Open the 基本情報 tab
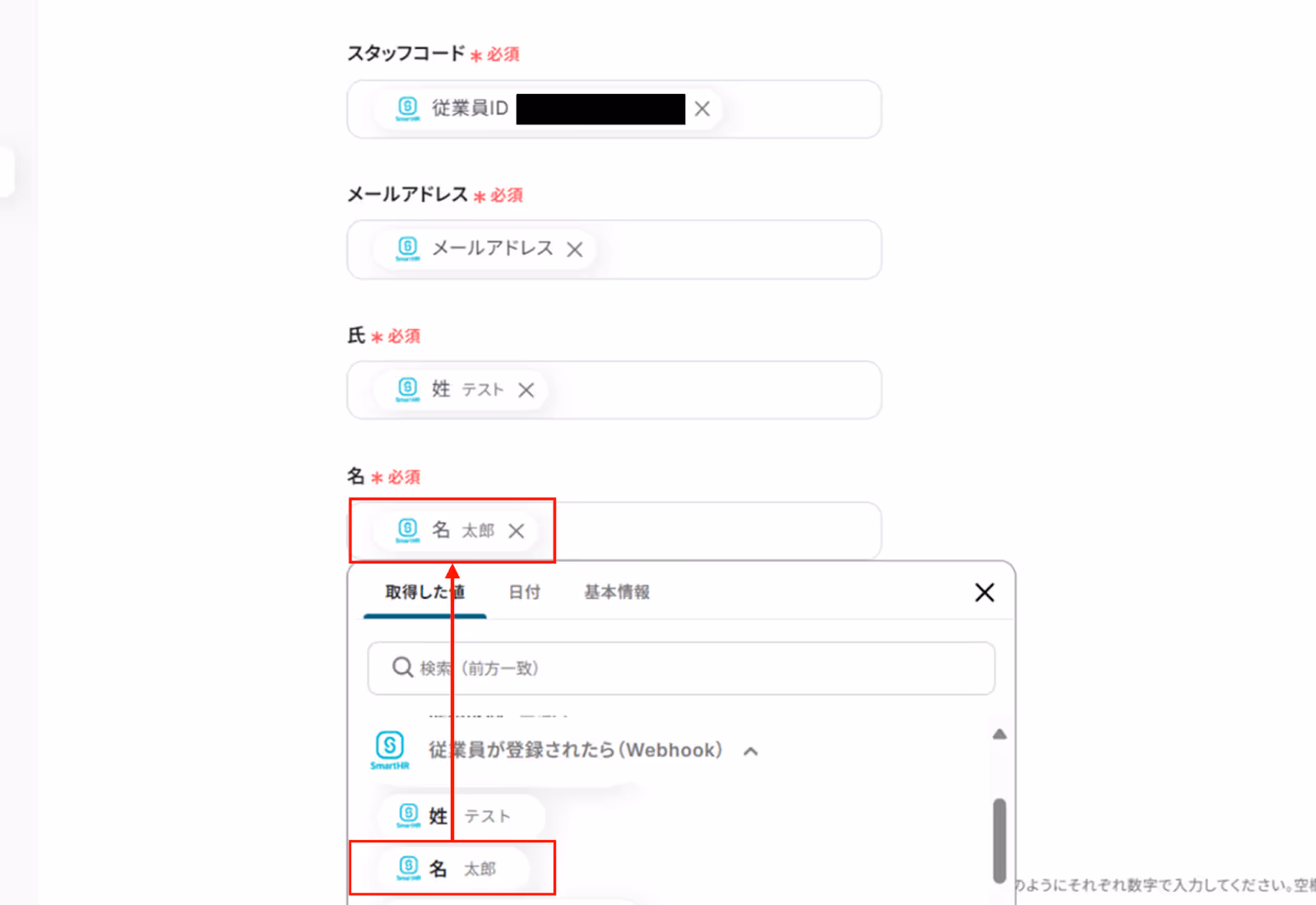Screen dimensions: 1316x905 click(617, 592)
